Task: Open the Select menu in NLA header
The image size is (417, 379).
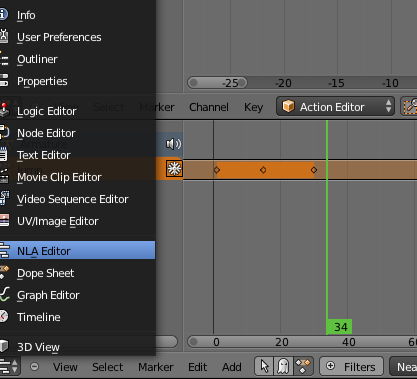Action: (x=108, y=367)
